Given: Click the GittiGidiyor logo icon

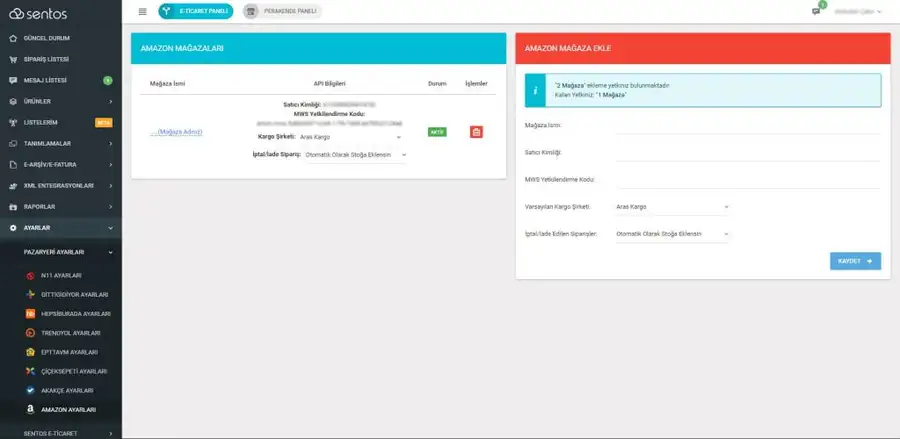Looking at the screenshot, I should [30, 294].
